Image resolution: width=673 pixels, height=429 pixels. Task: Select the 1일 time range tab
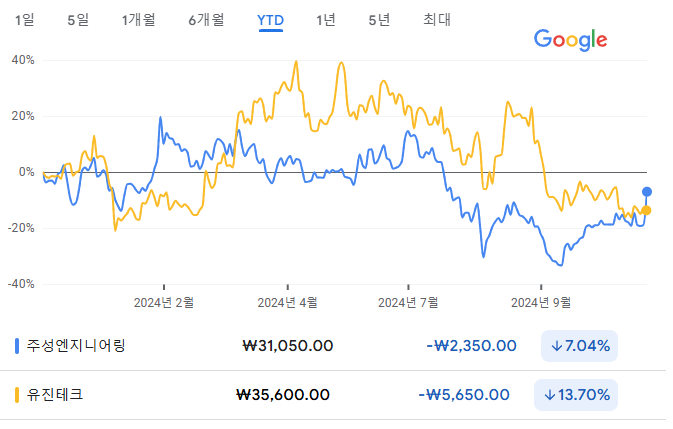click(x=24, y=20)
